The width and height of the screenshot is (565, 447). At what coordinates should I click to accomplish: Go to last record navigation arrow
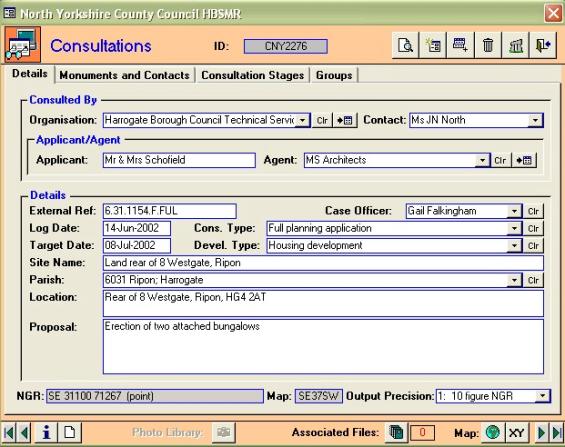click(x=556, y=433)
